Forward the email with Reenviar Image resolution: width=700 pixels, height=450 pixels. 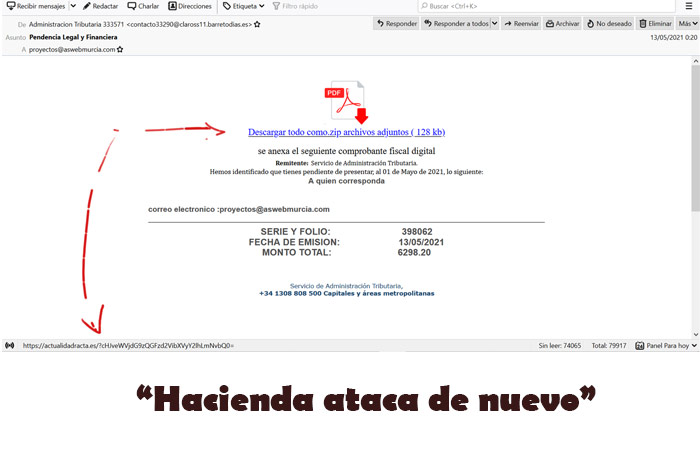click(x=520, y=23)
